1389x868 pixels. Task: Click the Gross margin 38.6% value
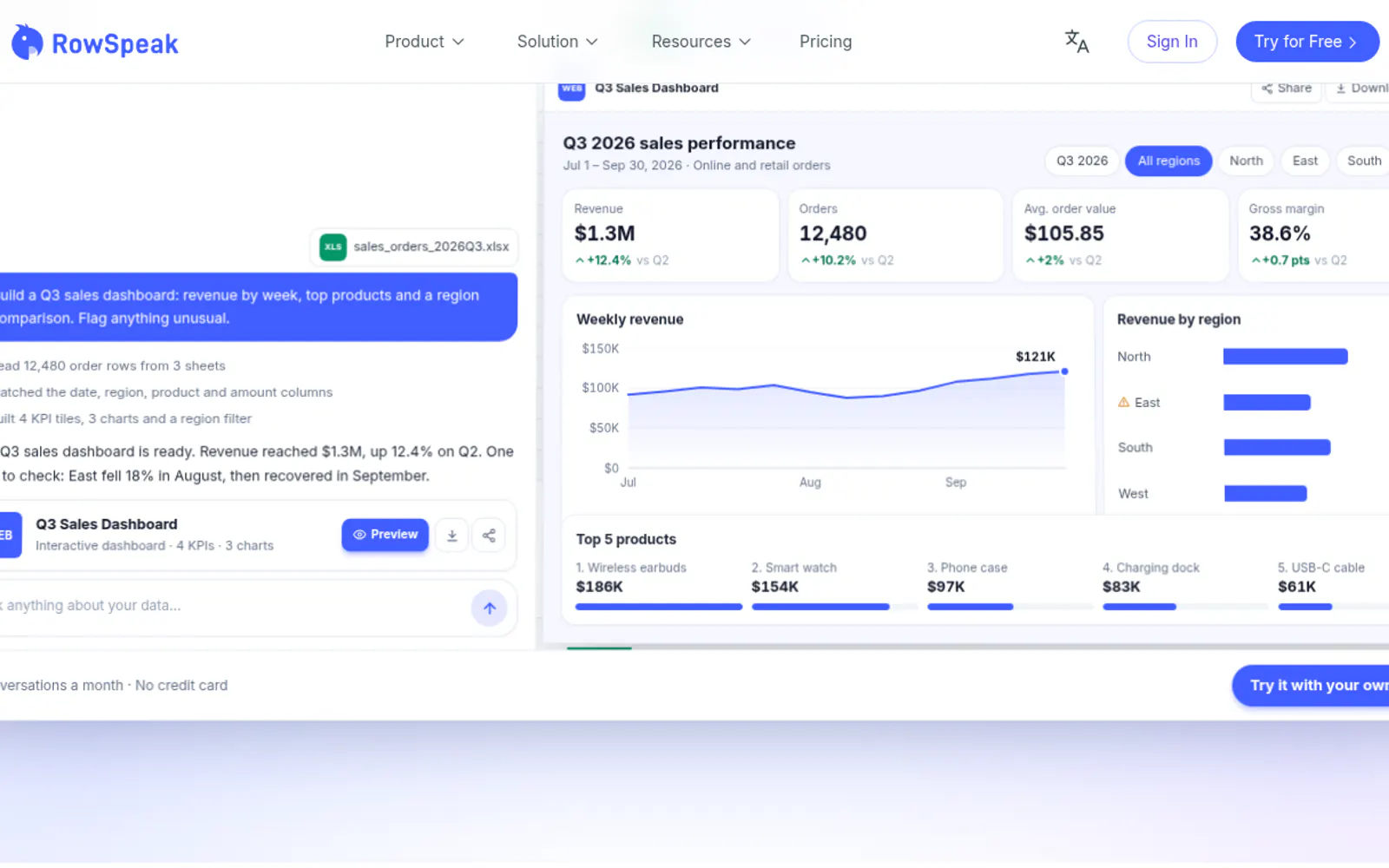1279,233
